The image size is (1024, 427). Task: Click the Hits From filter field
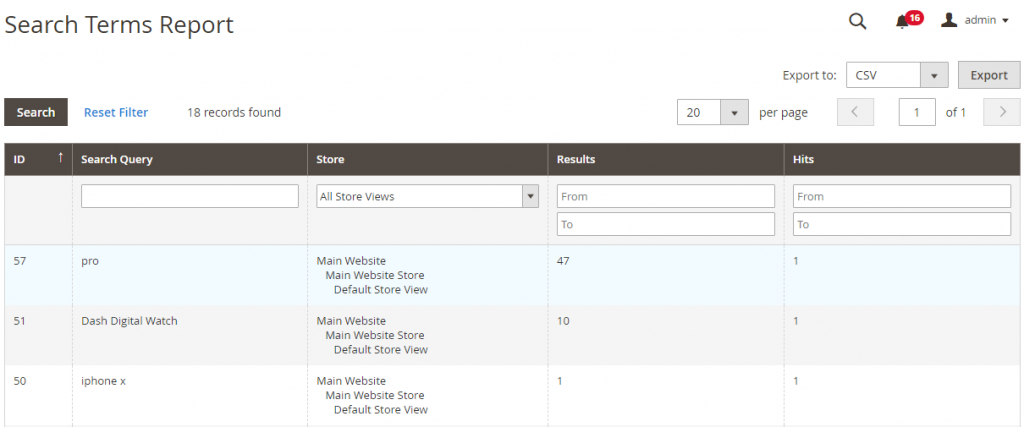(902, 196)
